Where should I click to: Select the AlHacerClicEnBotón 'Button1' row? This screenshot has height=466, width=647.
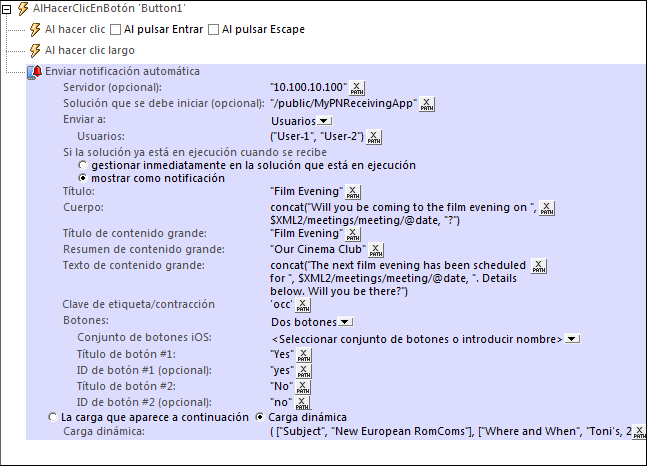[109, 8]
